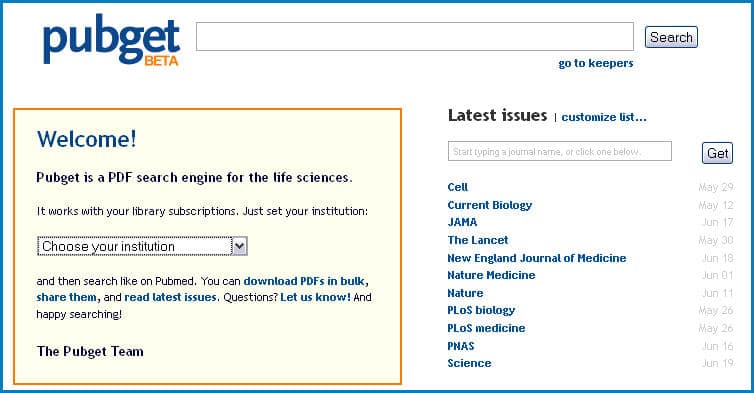The height and width of the screenshot is (393, 754).
Task: Click the Let us know! link
Action: pyautogui.click(x=315, y=297)
